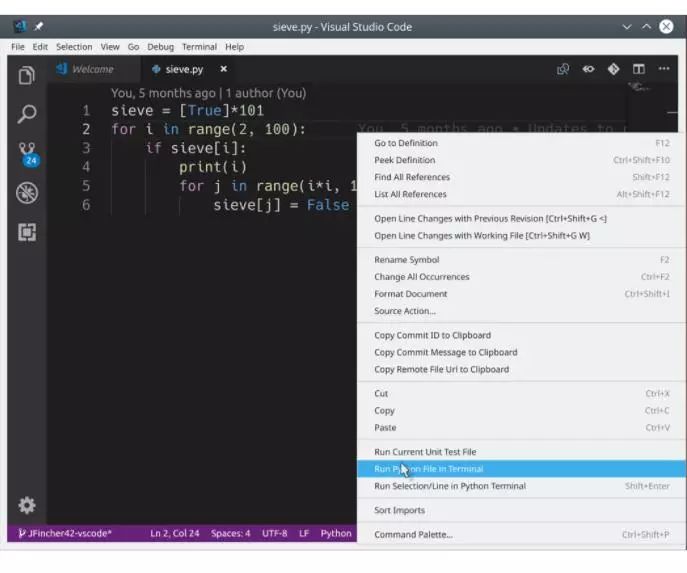Click the VS Code logo in title bar
687x573 pixels.
pyautogui.click(x=19, y=26)
